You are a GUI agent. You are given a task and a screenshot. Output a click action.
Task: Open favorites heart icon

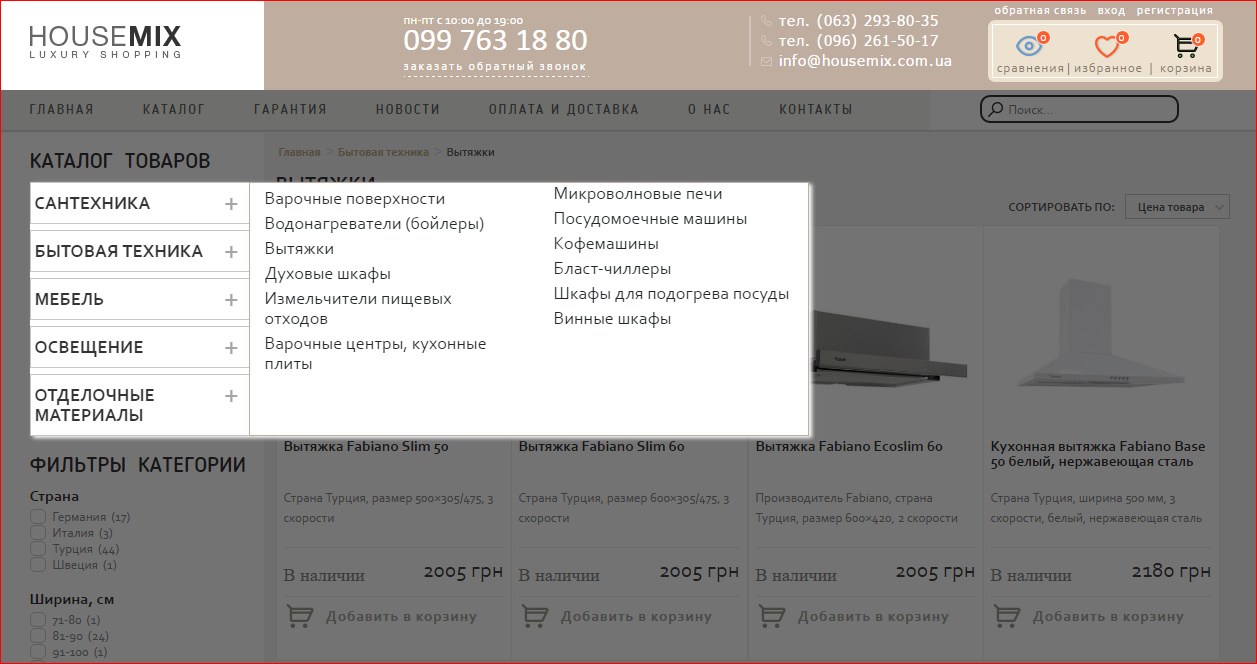(x=1106, y=46)
